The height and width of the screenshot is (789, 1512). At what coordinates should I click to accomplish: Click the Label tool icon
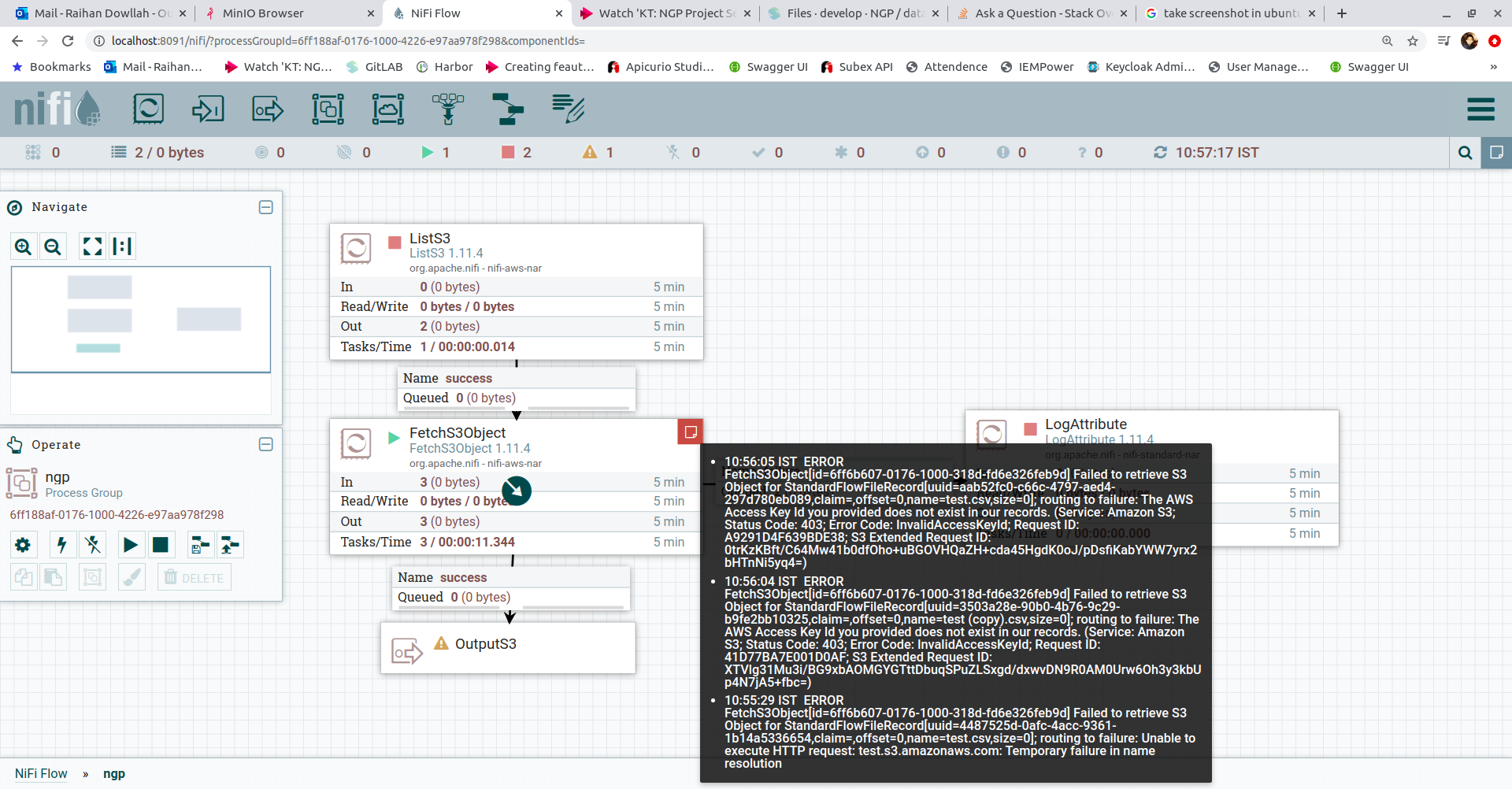(568, 109)
